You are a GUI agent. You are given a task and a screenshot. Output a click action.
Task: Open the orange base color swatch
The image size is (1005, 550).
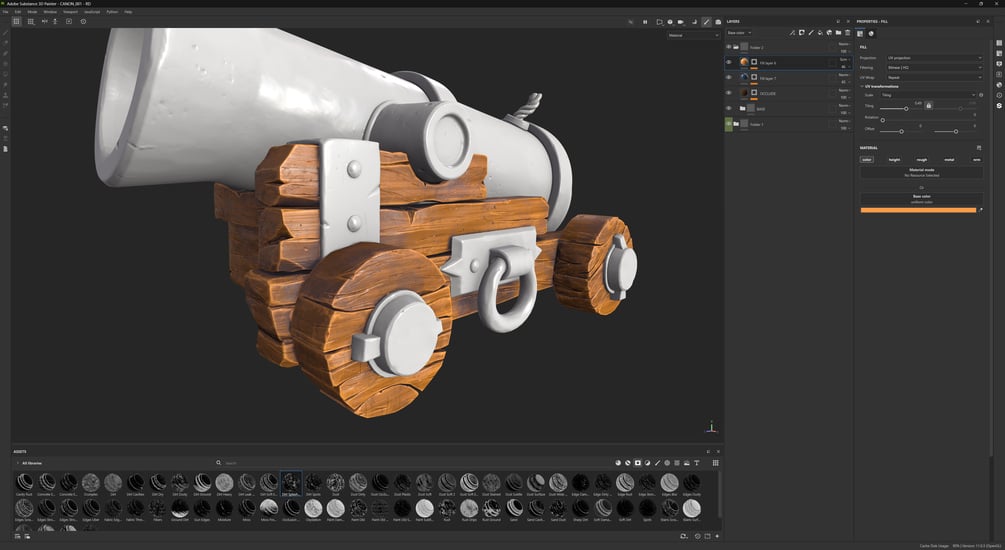point(918,210)
